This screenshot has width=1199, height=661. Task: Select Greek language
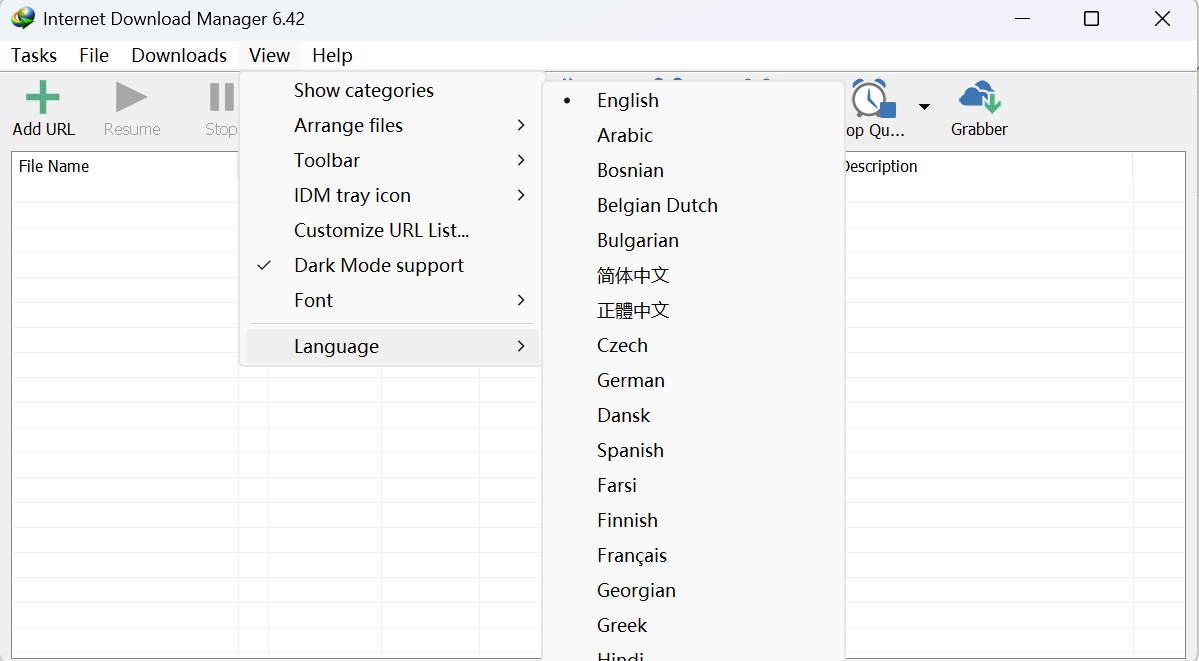[x=693, y=626]
